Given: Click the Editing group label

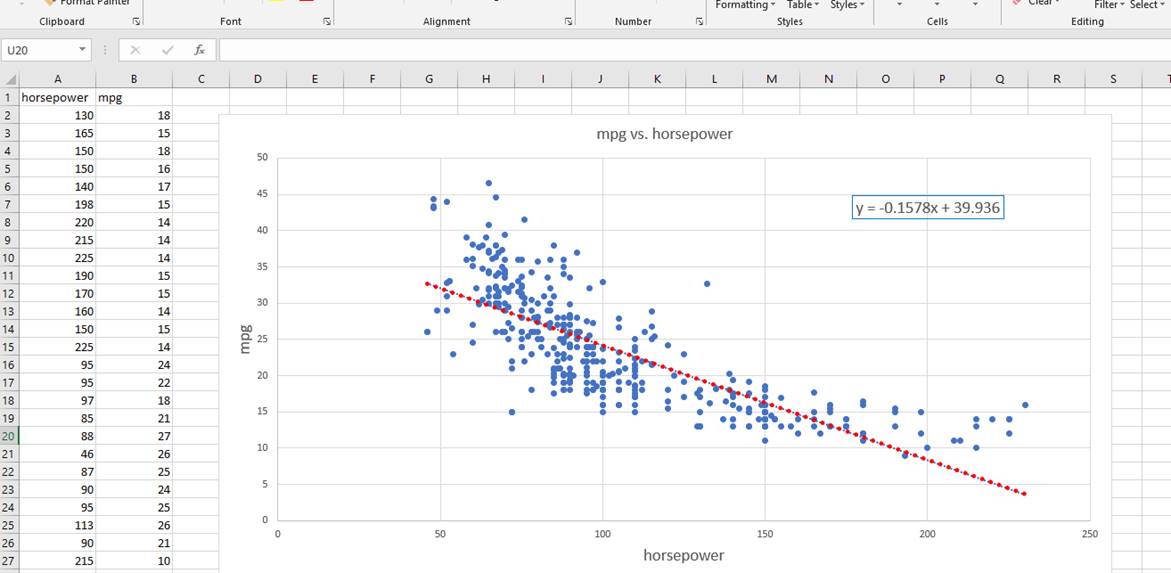Looking at the screenshot, I should tap(1087, 22).
